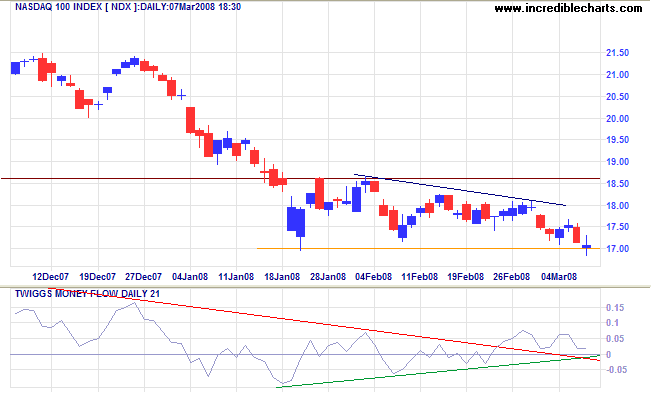Click the 26Feb08 date label

(512, 277)
